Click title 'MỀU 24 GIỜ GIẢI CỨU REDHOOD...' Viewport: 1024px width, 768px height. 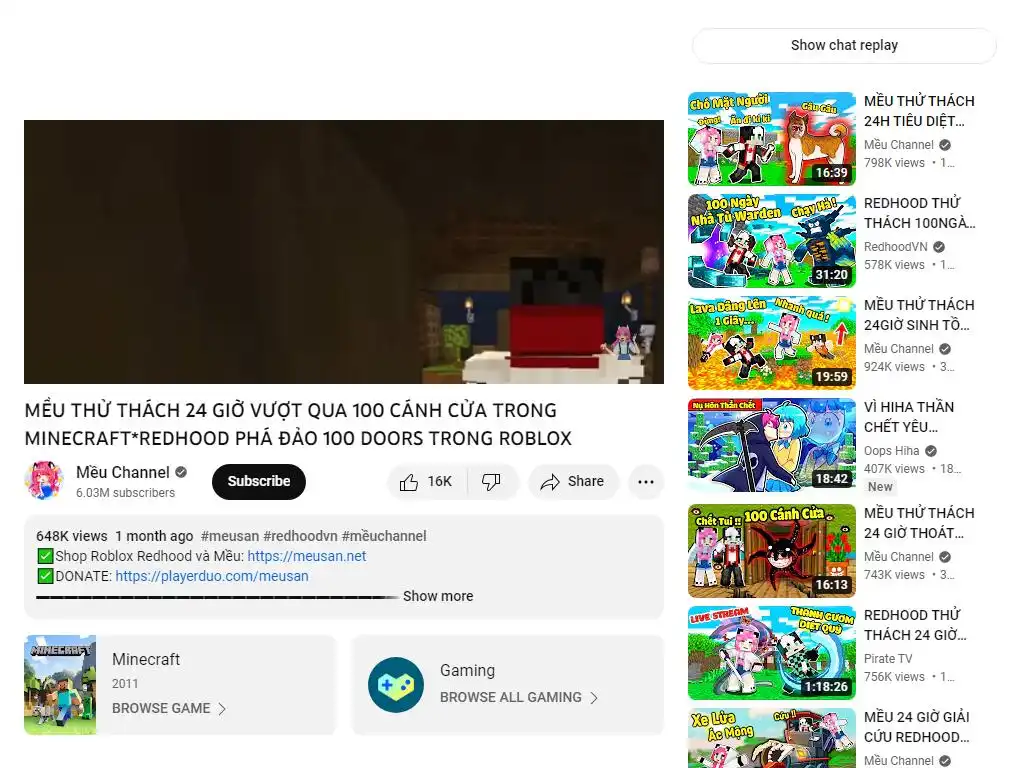coord(917,727)
